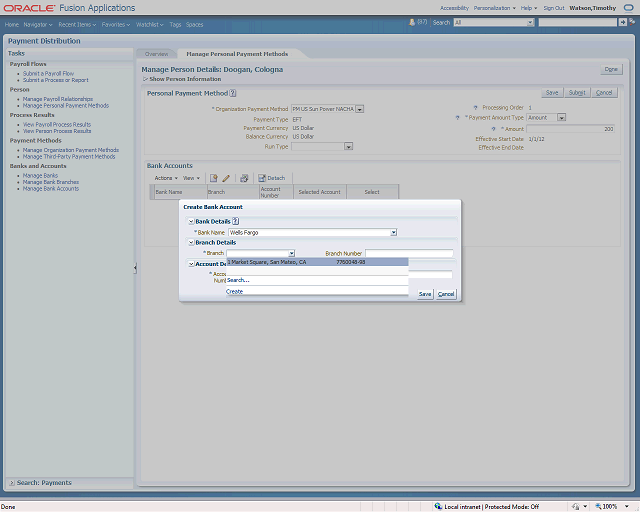Click the Export icon beside the pencil
640x512 pixels.
(244, 178)
